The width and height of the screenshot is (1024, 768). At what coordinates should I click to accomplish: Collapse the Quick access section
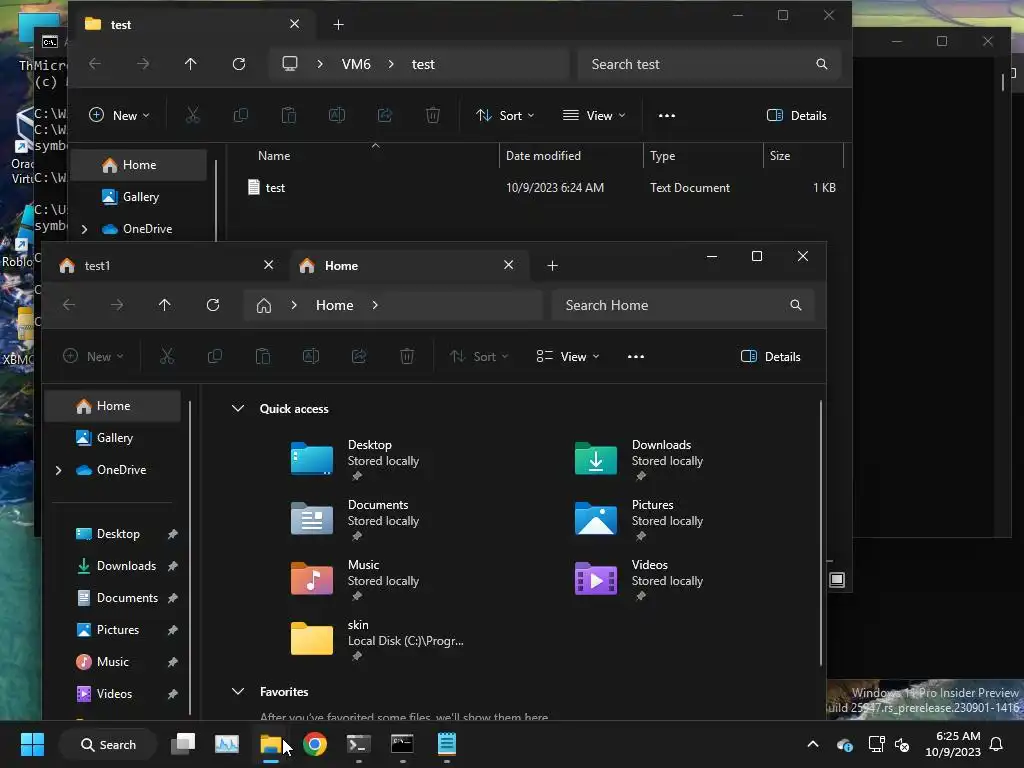238,409
